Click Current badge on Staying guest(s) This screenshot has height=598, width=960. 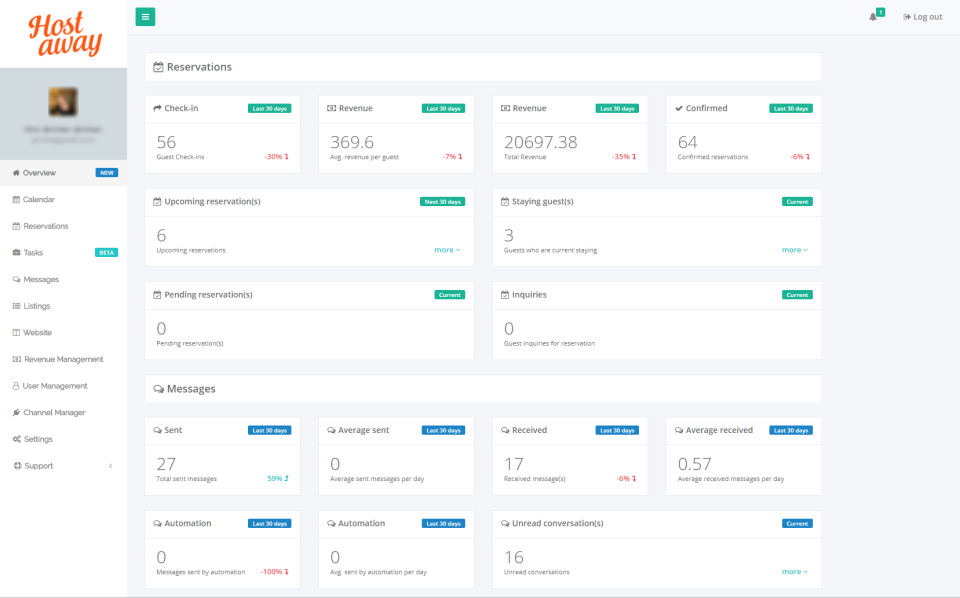797,201
